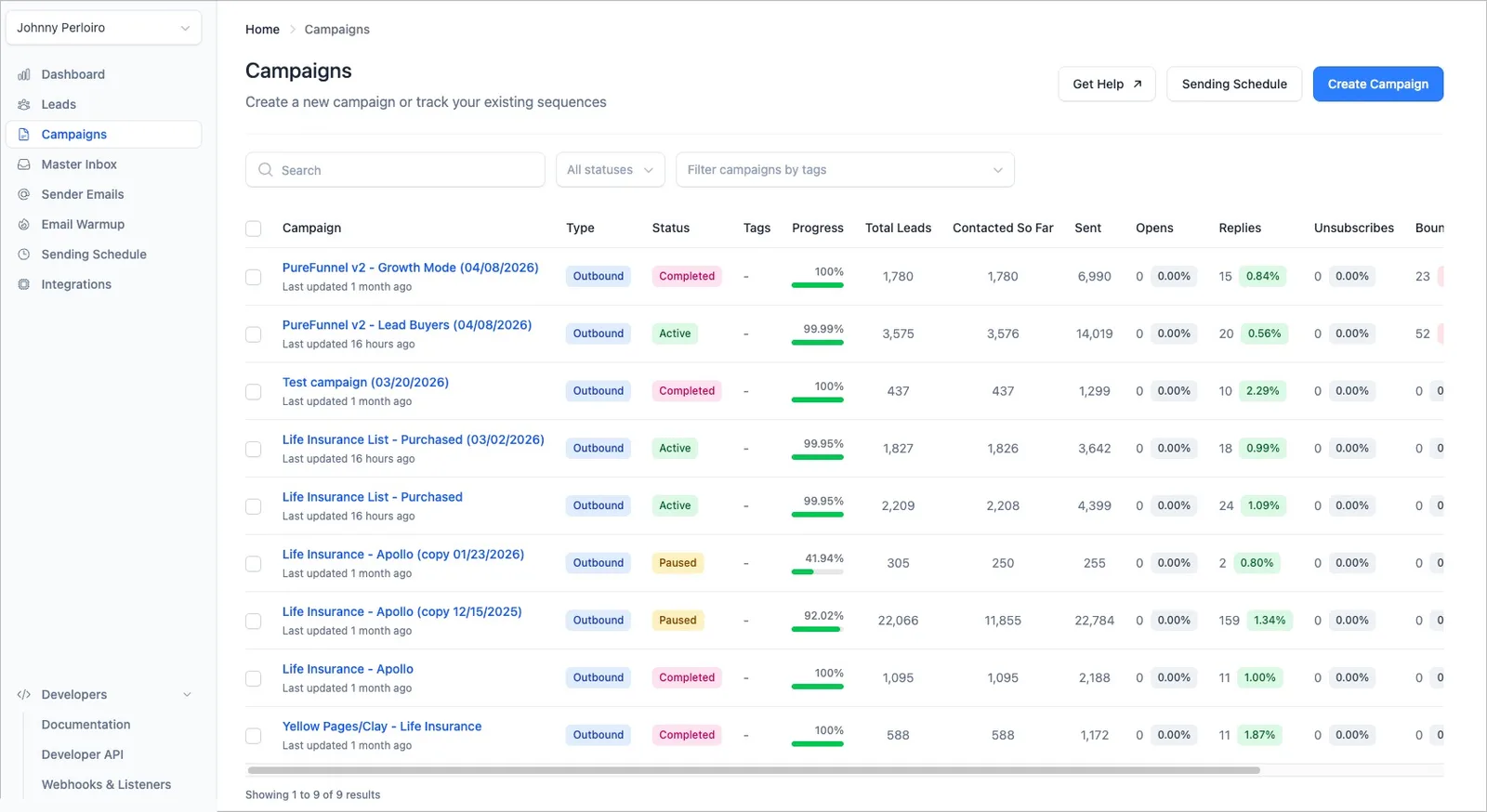Check the PureFunnel v2 - Growth Mode row checkbox

pyautogui.click(x=253, y=277)
